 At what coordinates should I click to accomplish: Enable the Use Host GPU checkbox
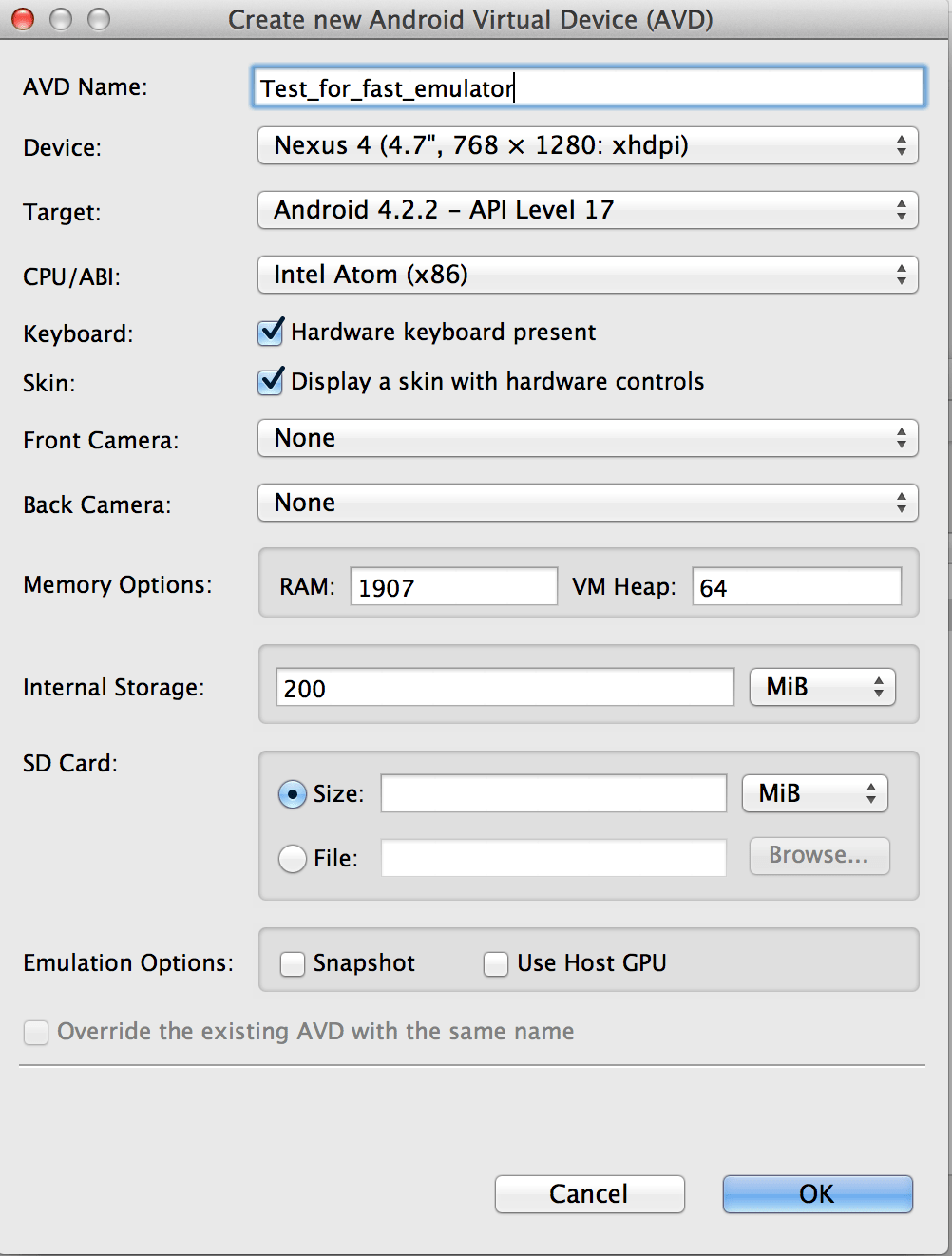(x=496, y=964)
